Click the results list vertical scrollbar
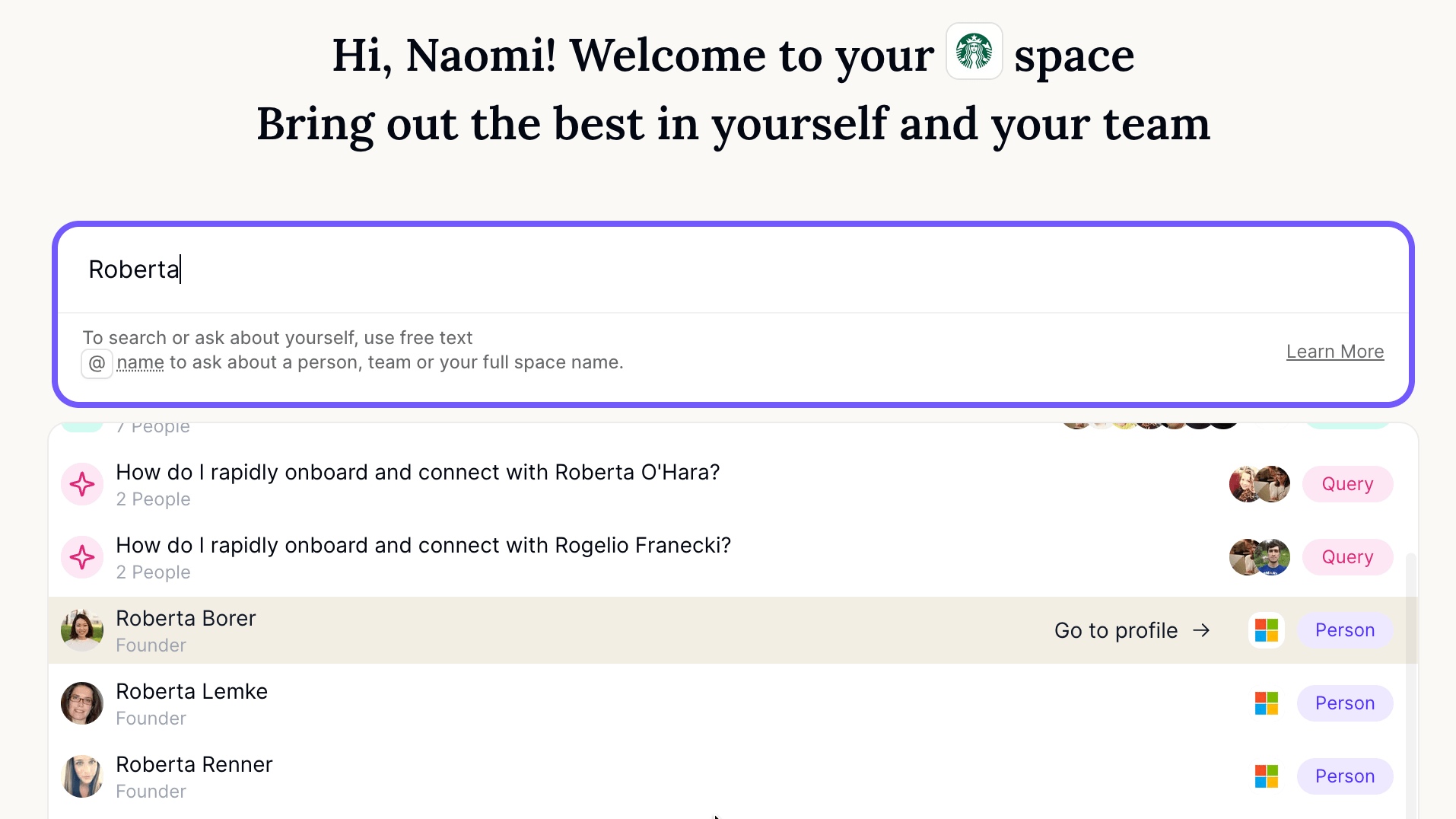 (1411, 685)
